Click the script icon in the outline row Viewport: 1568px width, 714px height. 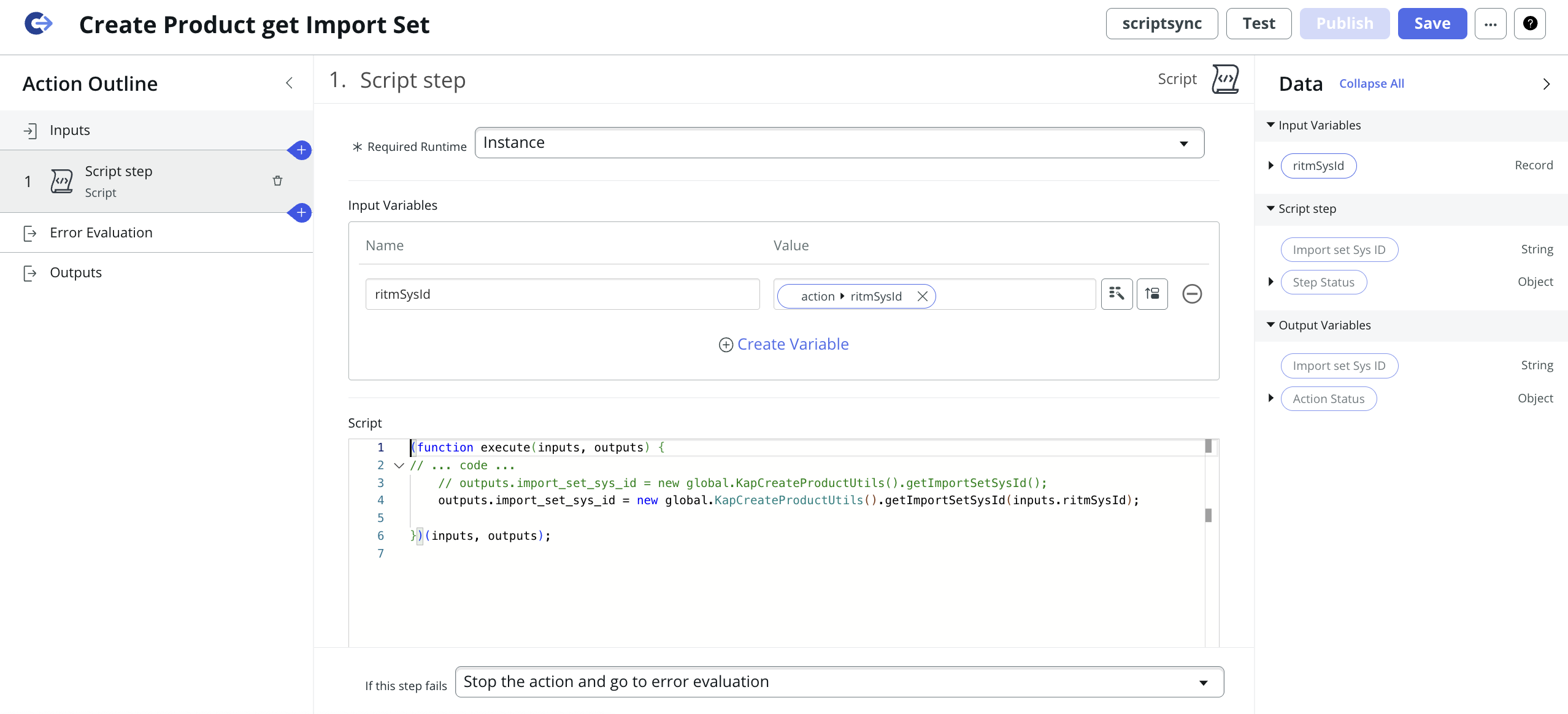coord(61,182)
